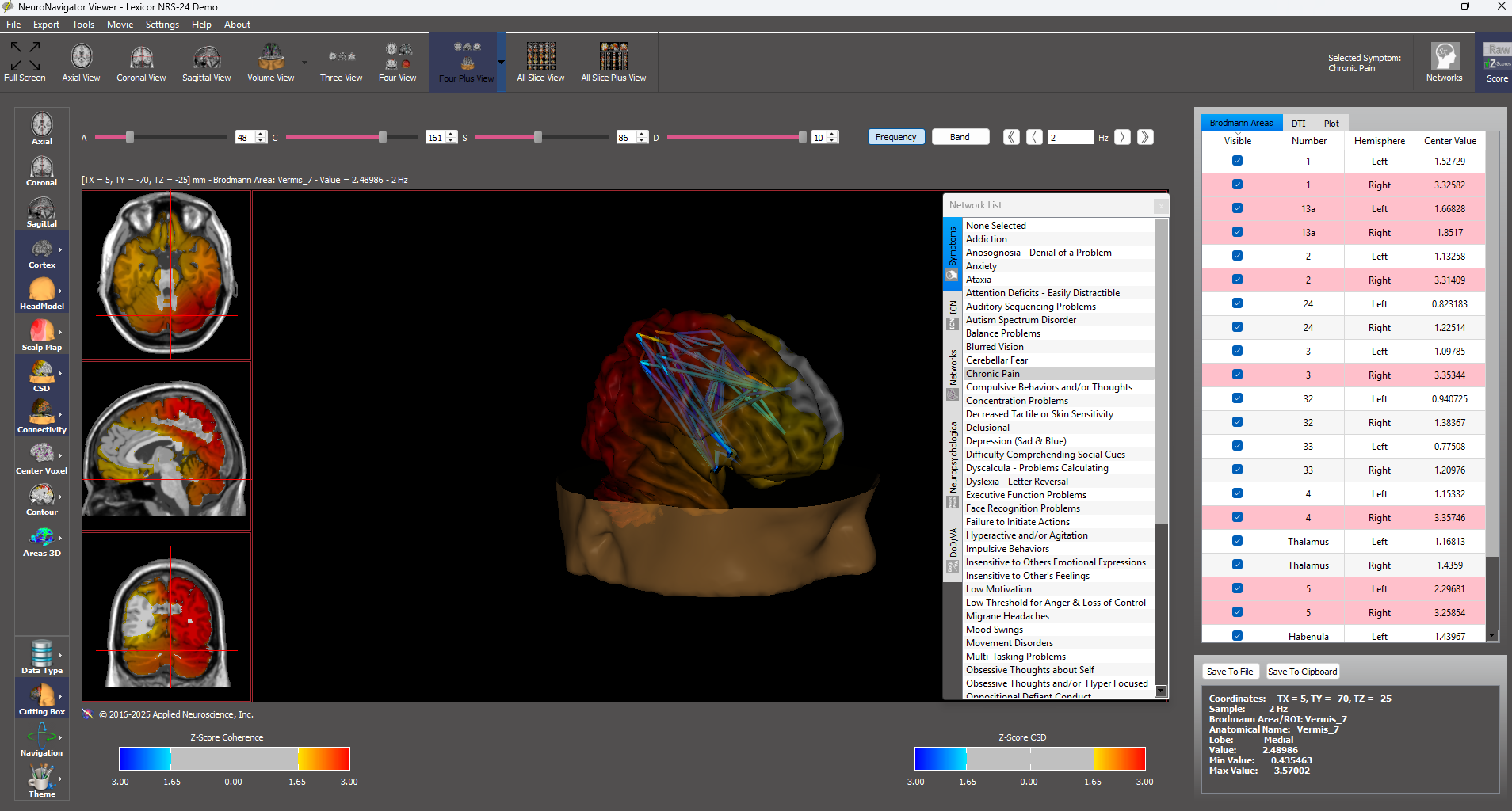
Task: Click the Save To Clipboard button
Action: tap(1302, 672)
